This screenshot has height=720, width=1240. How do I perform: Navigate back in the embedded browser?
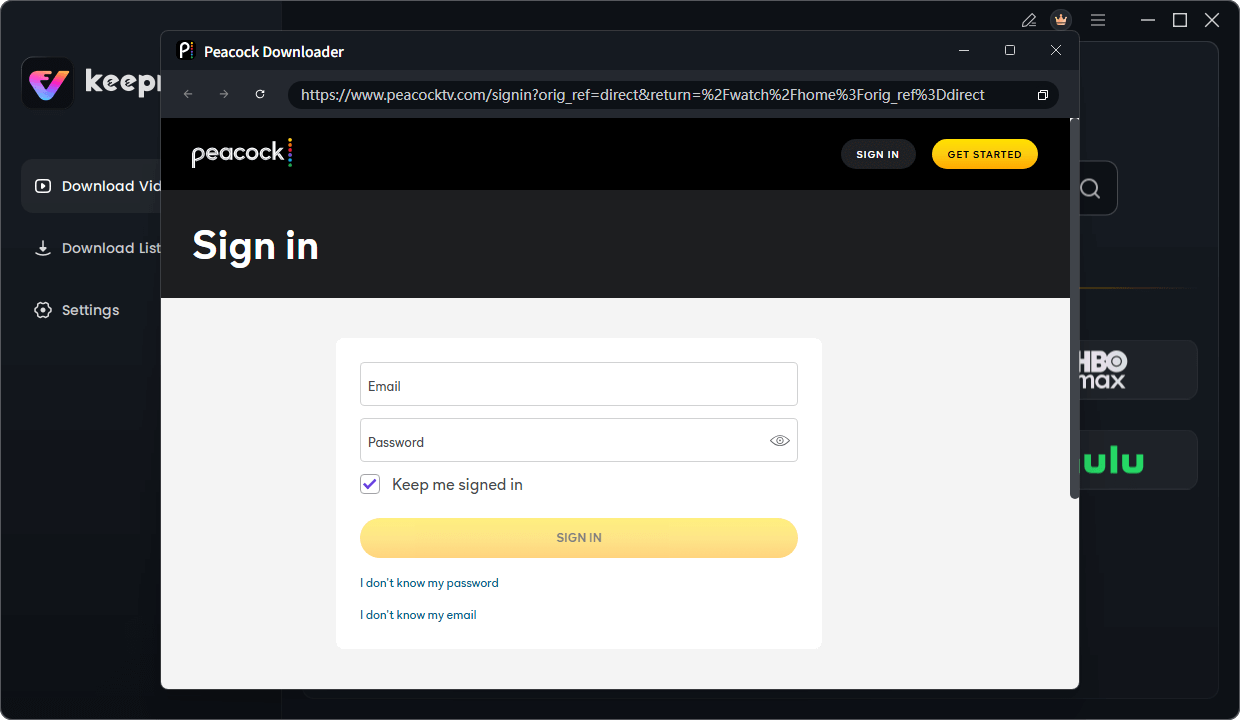click(187, 94)
